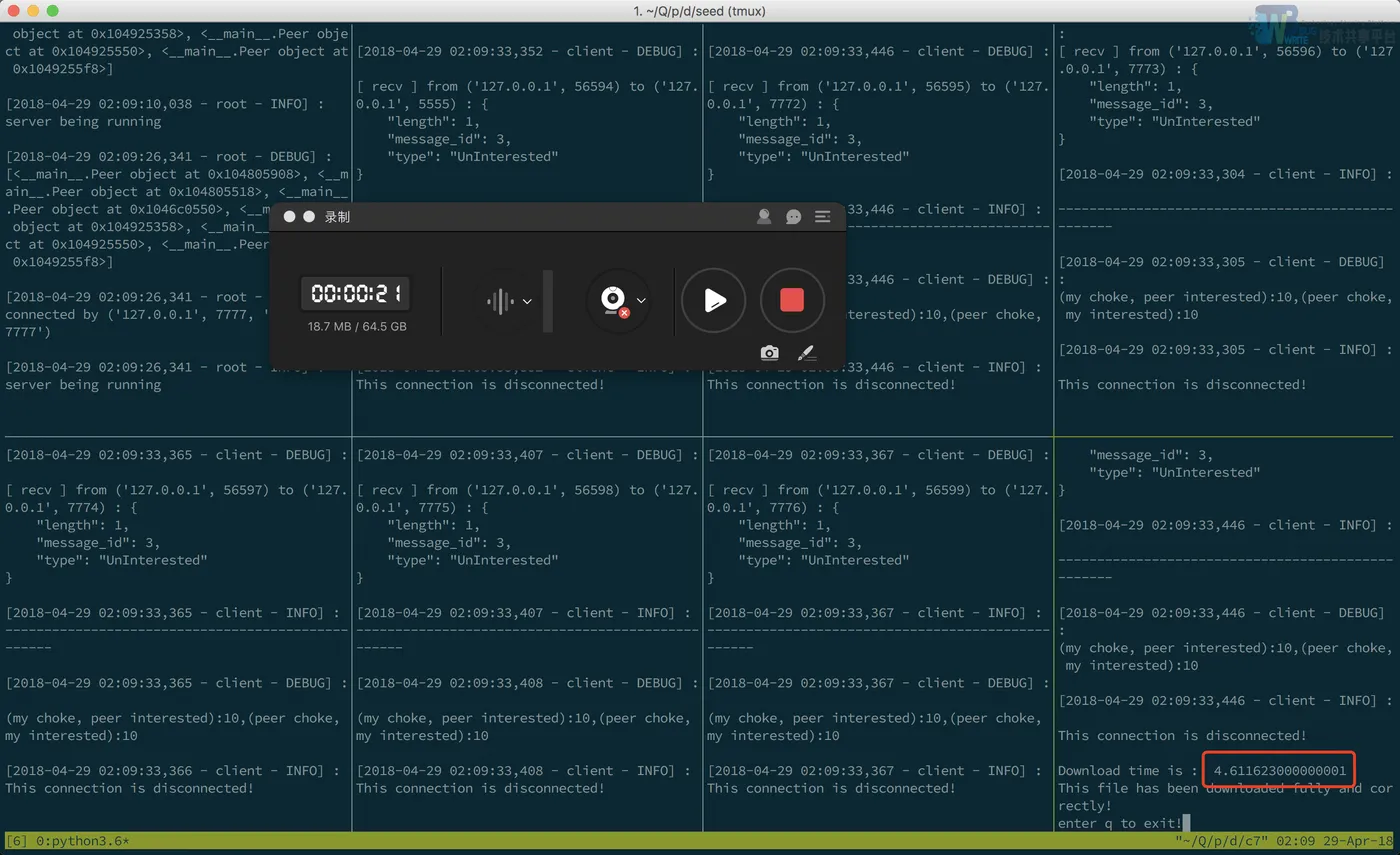This screenshot has height=855, width=1400.
Task: Click the recv line from port 56599 to 7776
Action: [878, 490]
